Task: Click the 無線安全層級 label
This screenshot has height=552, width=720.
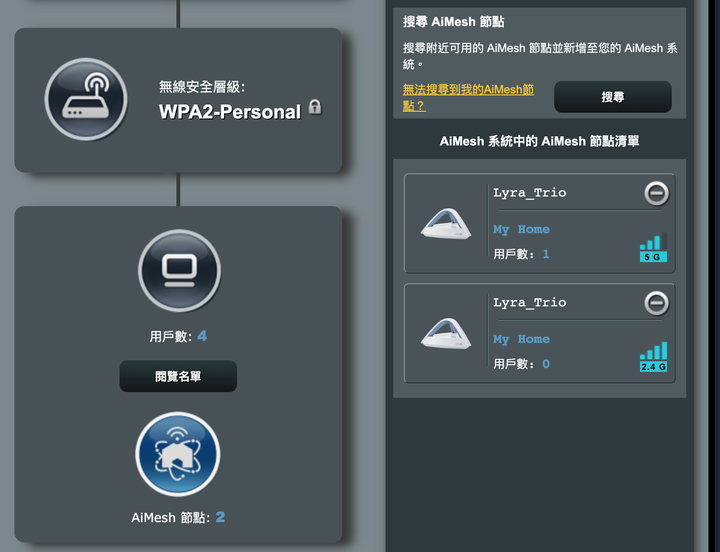Action: coord(202,86)
